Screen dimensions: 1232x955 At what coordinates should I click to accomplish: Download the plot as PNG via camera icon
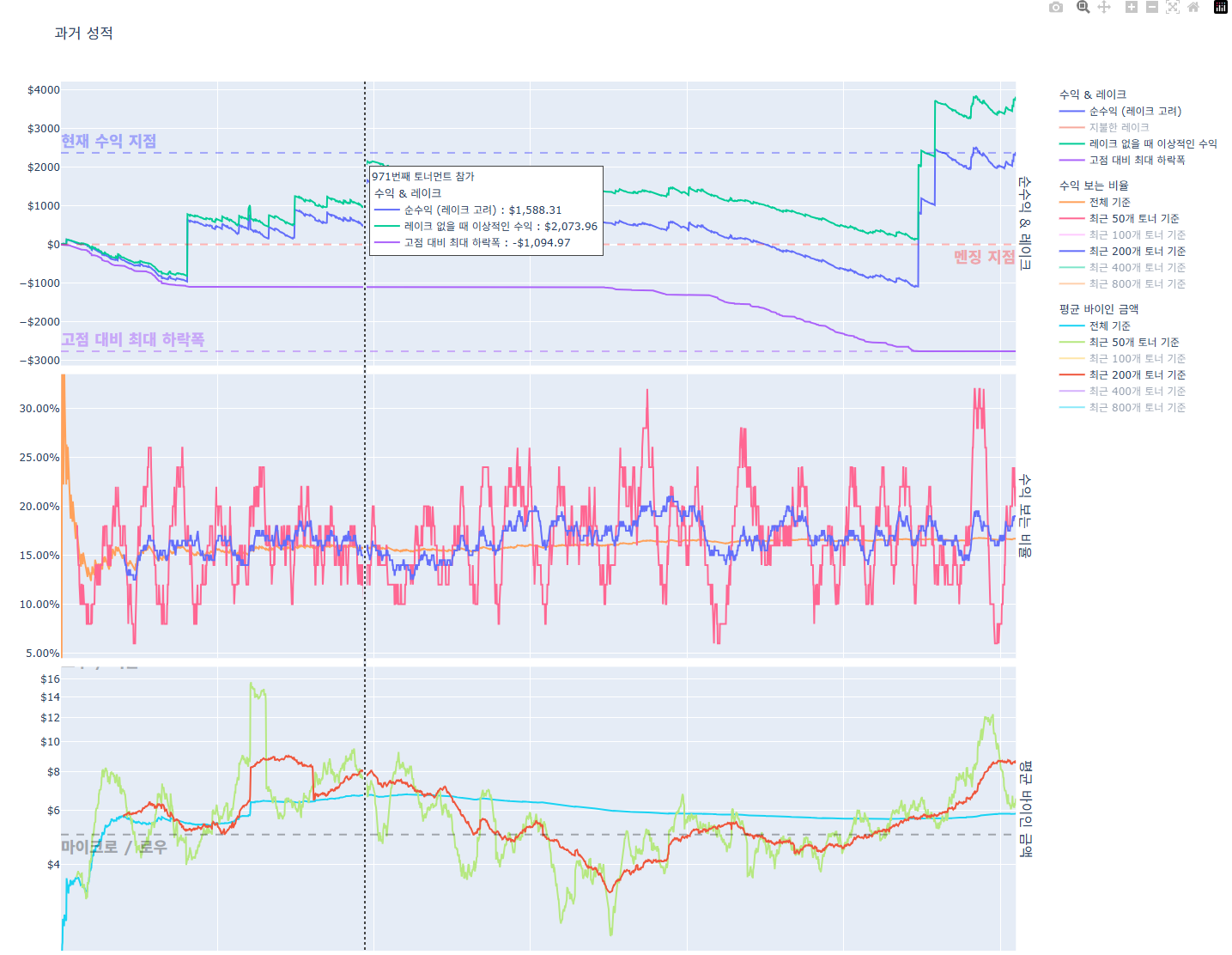coord(1056,8)
